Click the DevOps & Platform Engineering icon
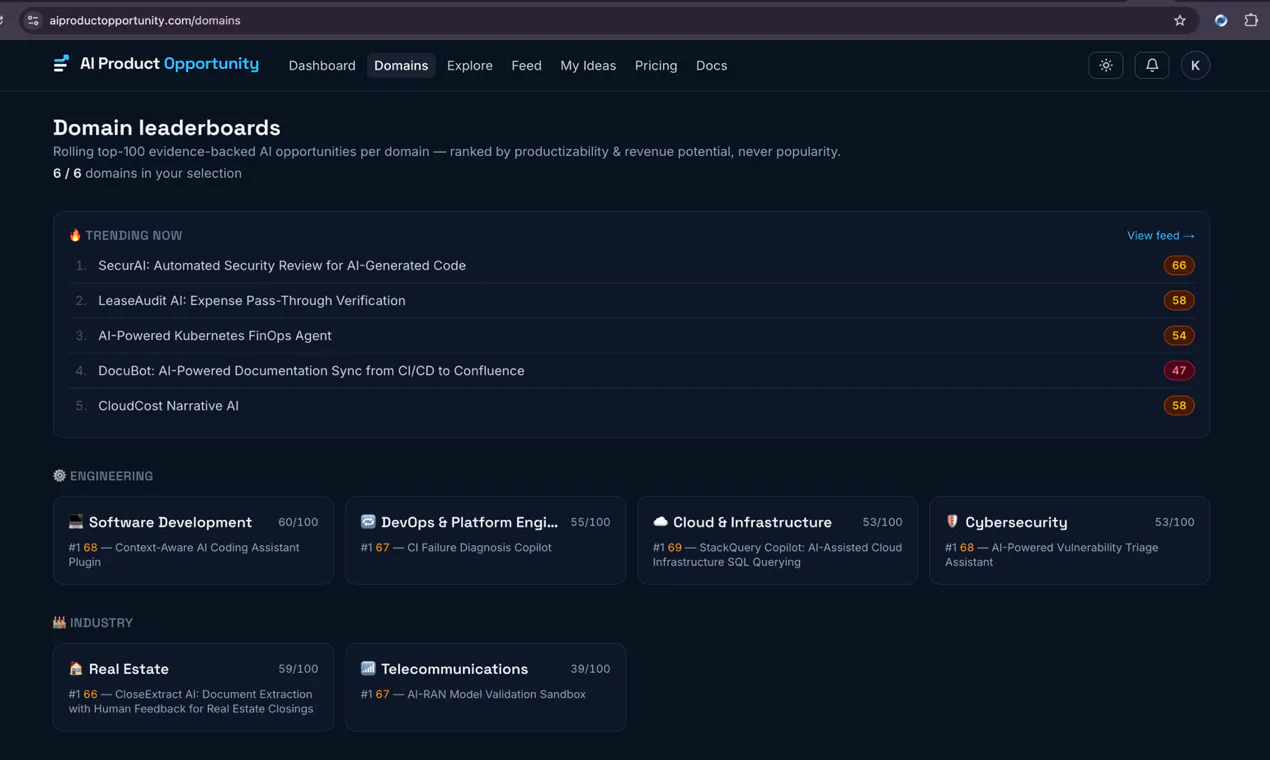 click(368, 522)
